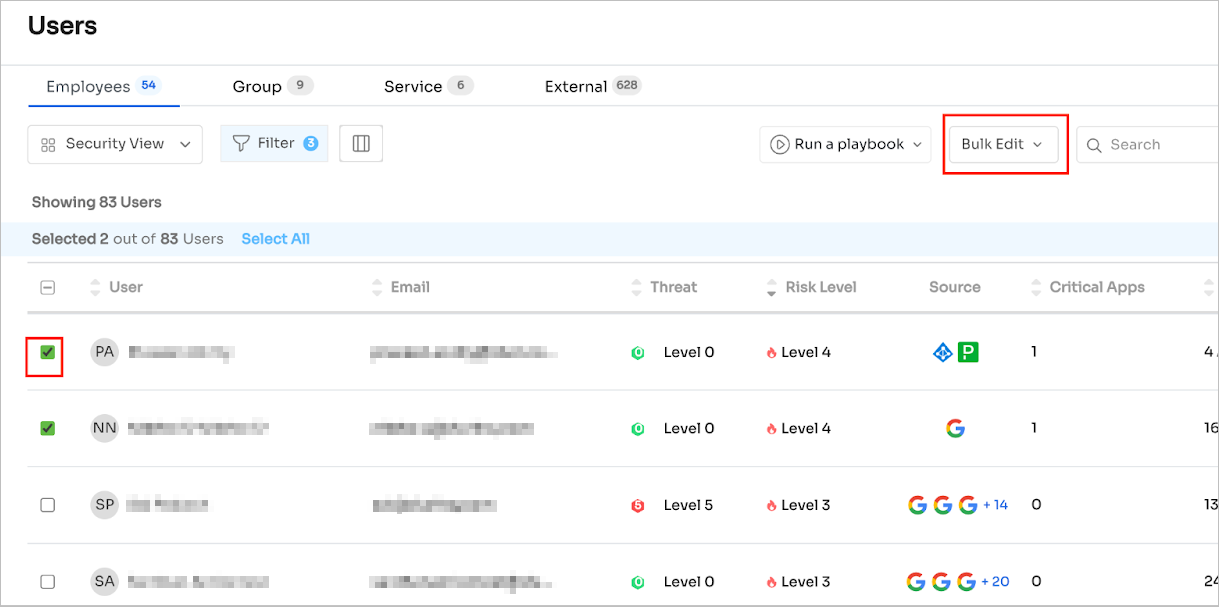Viewport: 1219px width, 607px height.
Task: Click the Search input field
Action: click(1148, 145)
